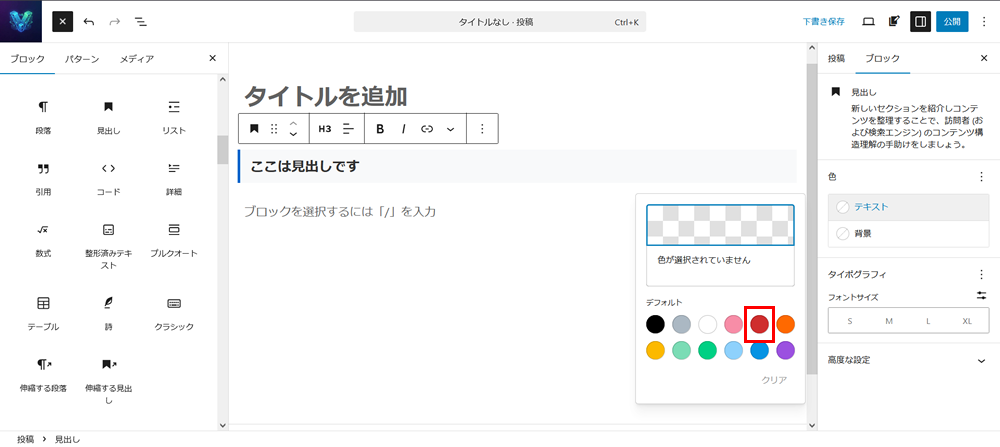Viewport: 1000px width, 447px height.
Task: Switch to the パターン tab
Action: (x=82, y=59)
